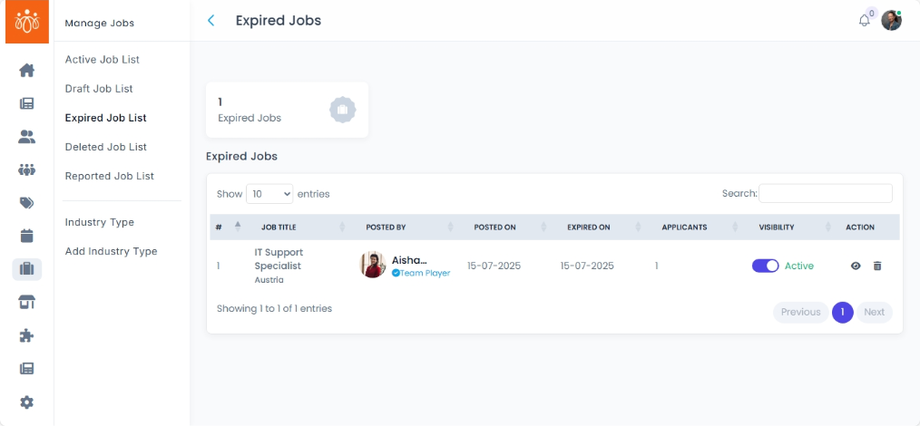Screen dimensions: 920x426
Task: Sort by the Job Title column
Action: [x=279, y=227]
